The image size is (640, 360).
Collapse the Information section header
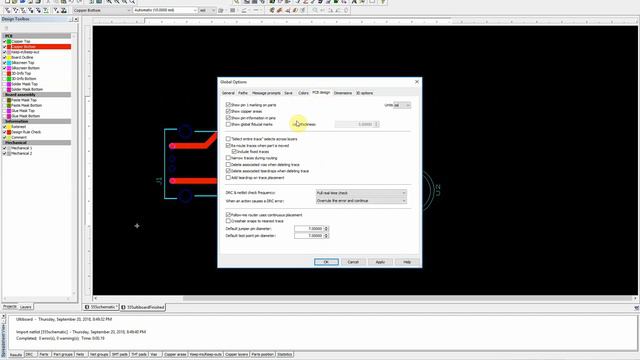[37, 122]
